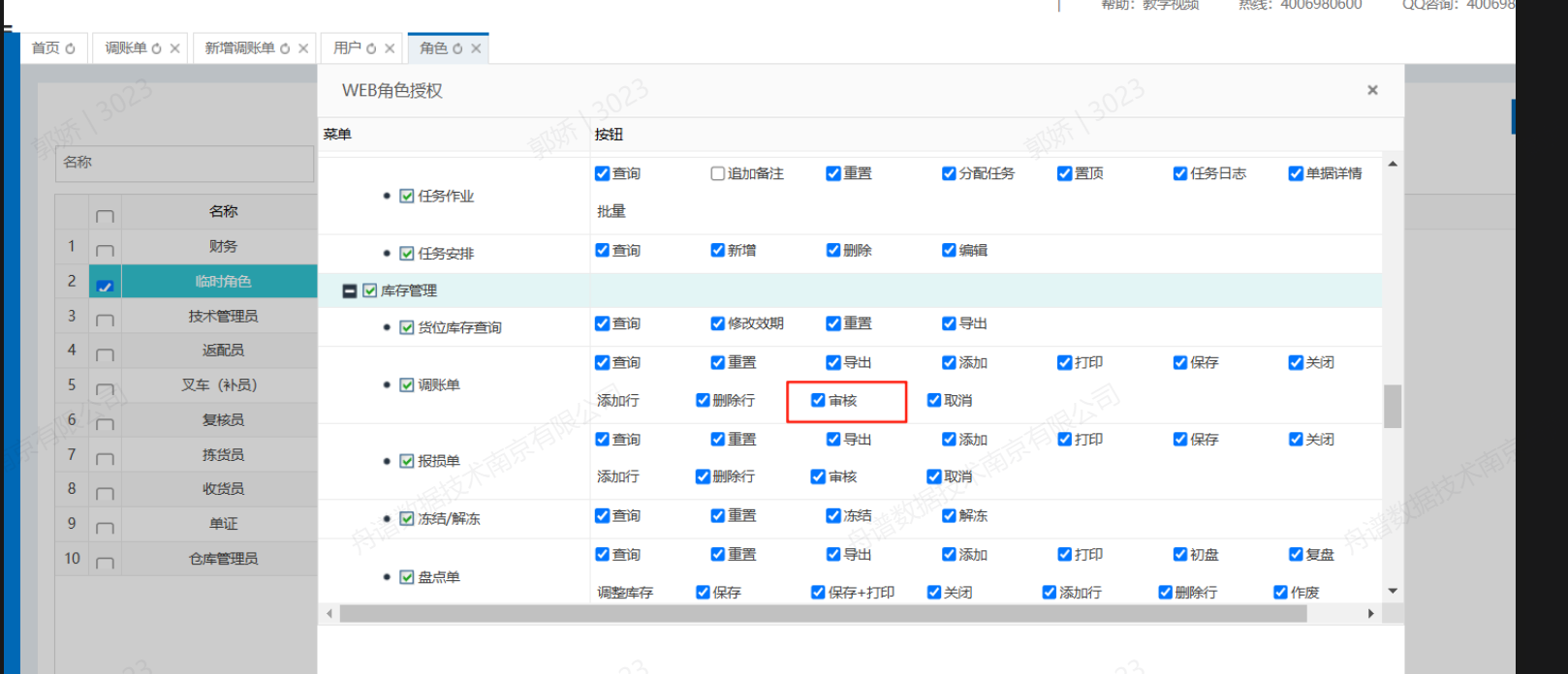
Task: Select the 仓库管理员 role row
Action: [223, 559]
